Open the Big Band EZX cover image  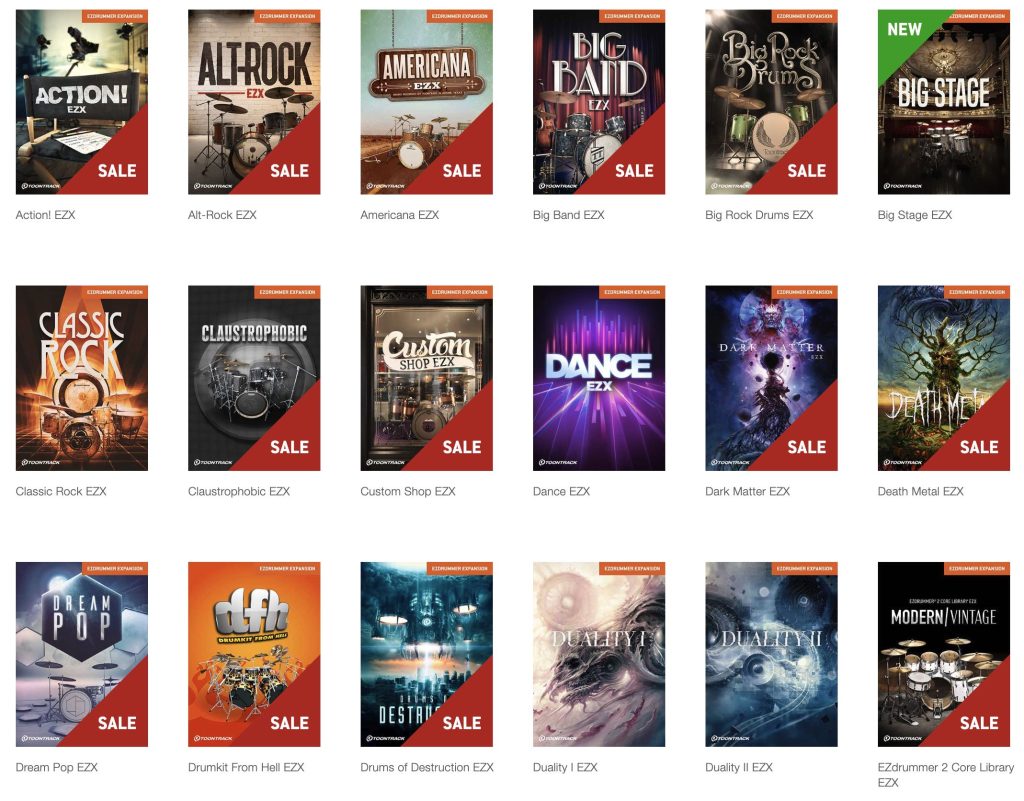[x=599, y=102]
